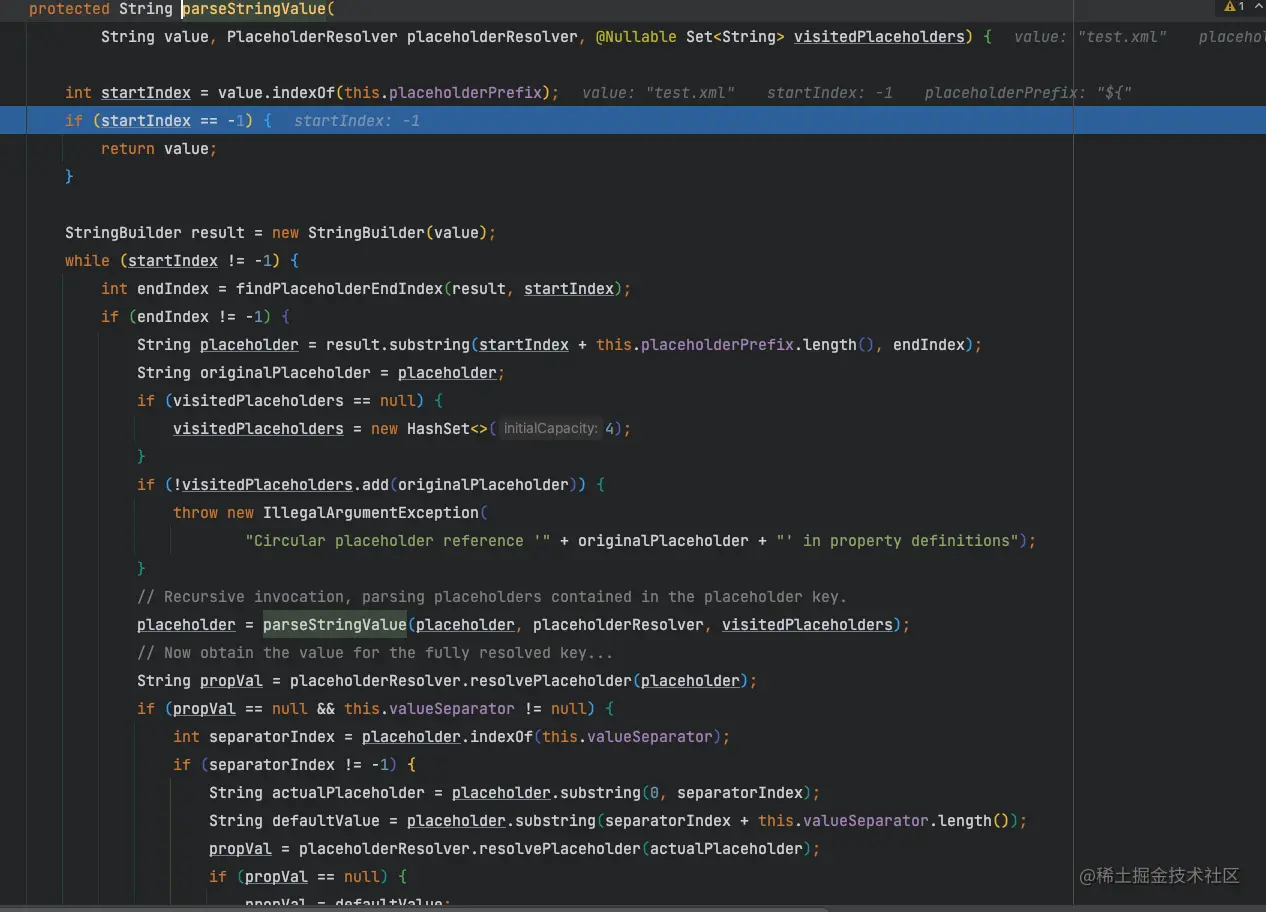The image size is (1266, 912).
Task: Click 'new HashSet<>' constructor call
Action: pyautogui.click(x=429, y=428)
